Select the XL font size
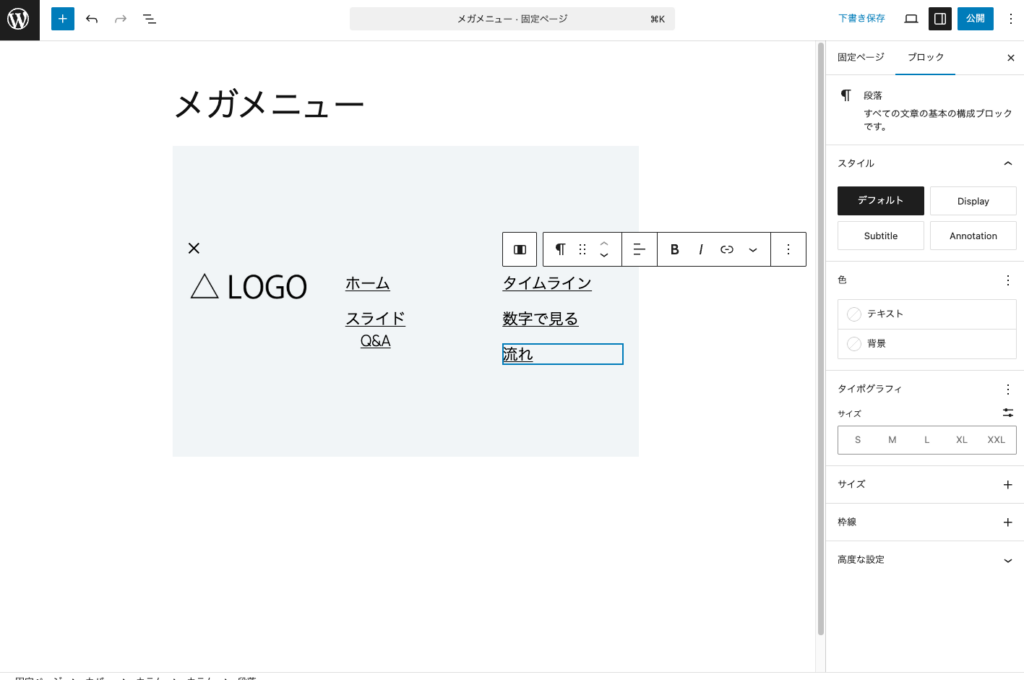 point(961,439)
